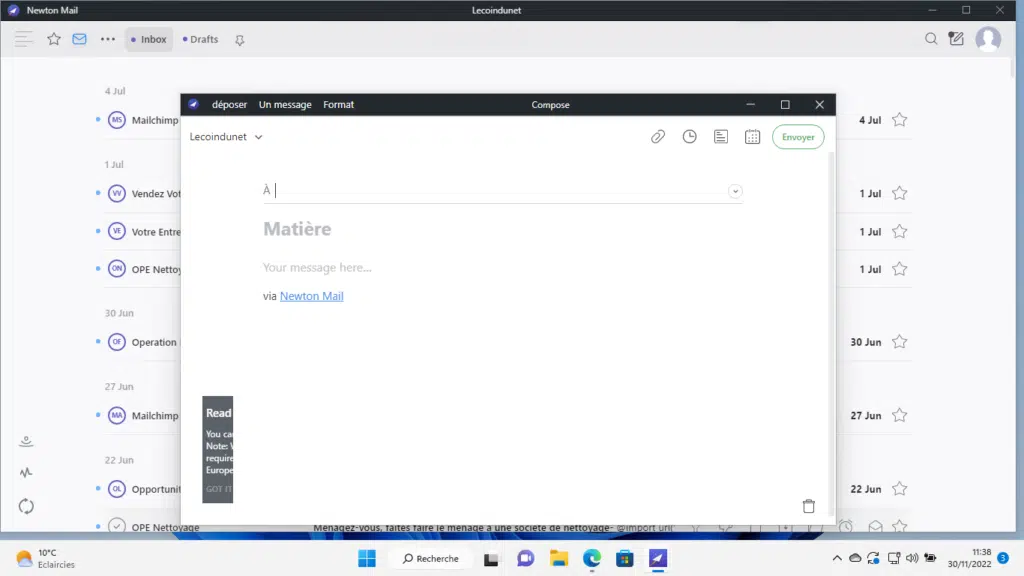Viewport: 1024px width, 576px height.
Task: Switch to the Inbox tab
Action: pyautogui.click(x=149, y=39)
